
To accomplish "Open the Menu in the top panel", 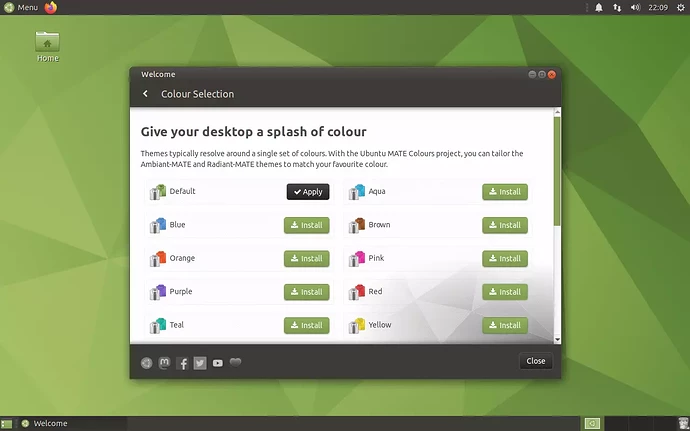I will [x=21, y=7].
